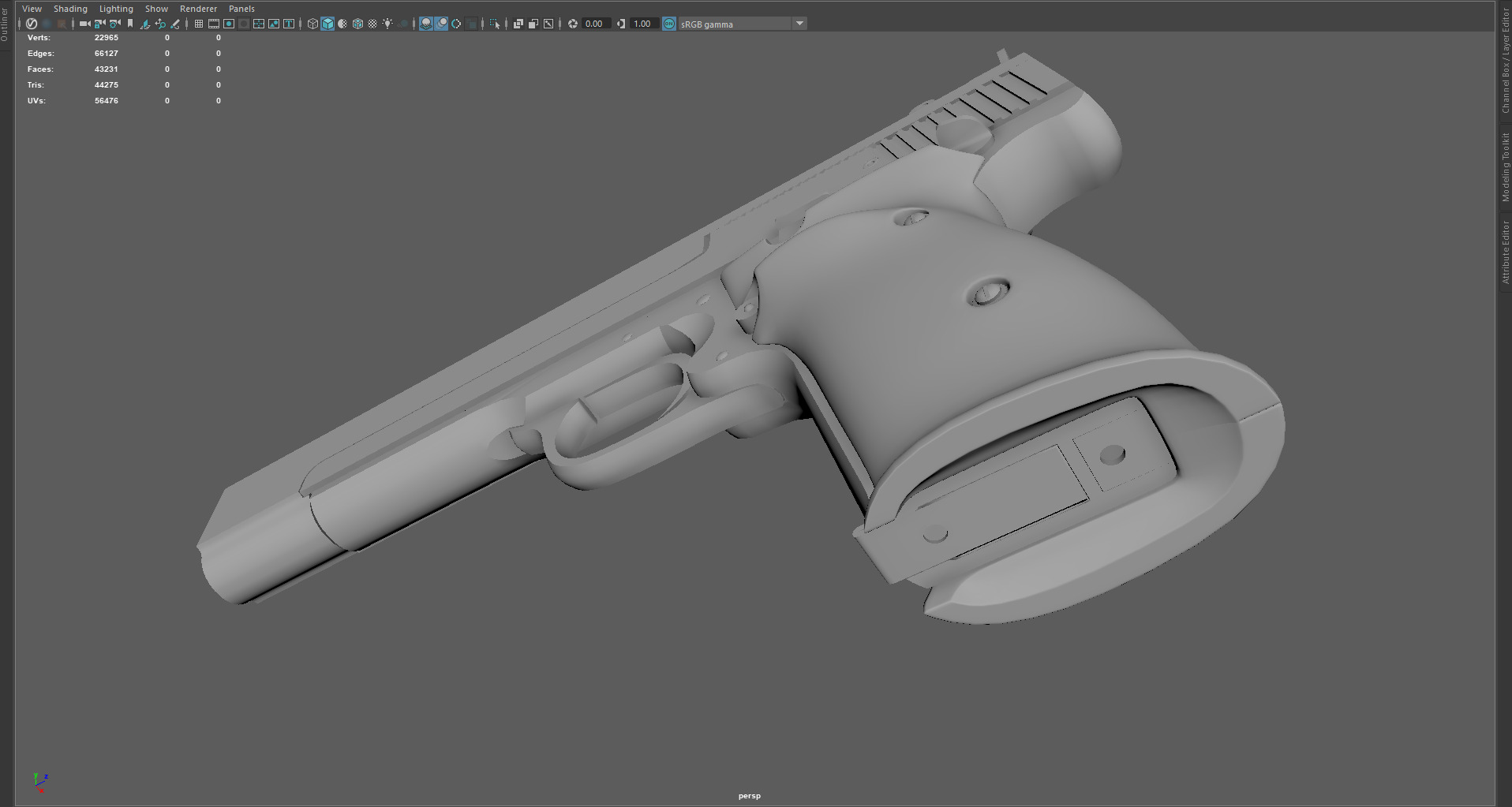This screenshot has height=807, width=1512.
Task: Toggle the X-Ray Joints icon
Action: pyautogui.click(x=548, y=24)
